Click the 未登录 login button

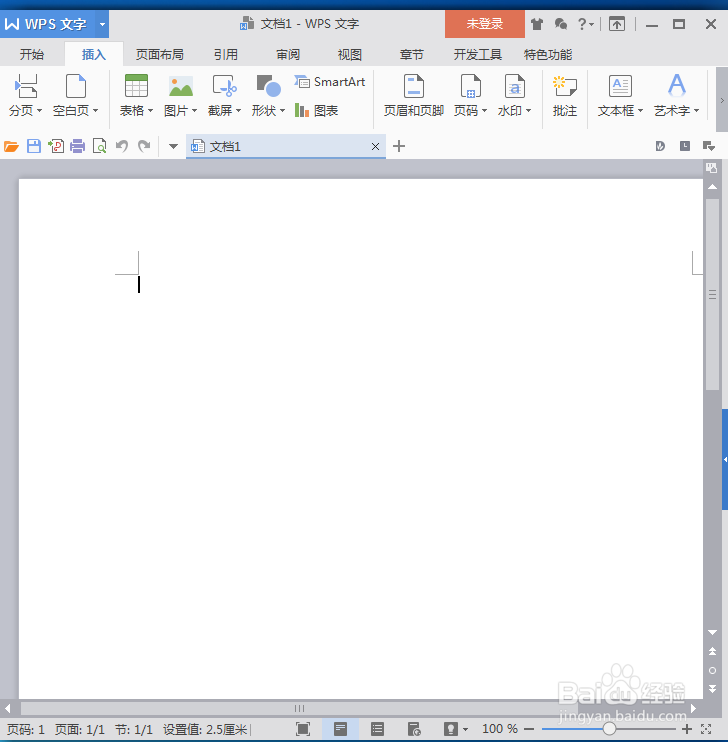(x=485, y=24)
